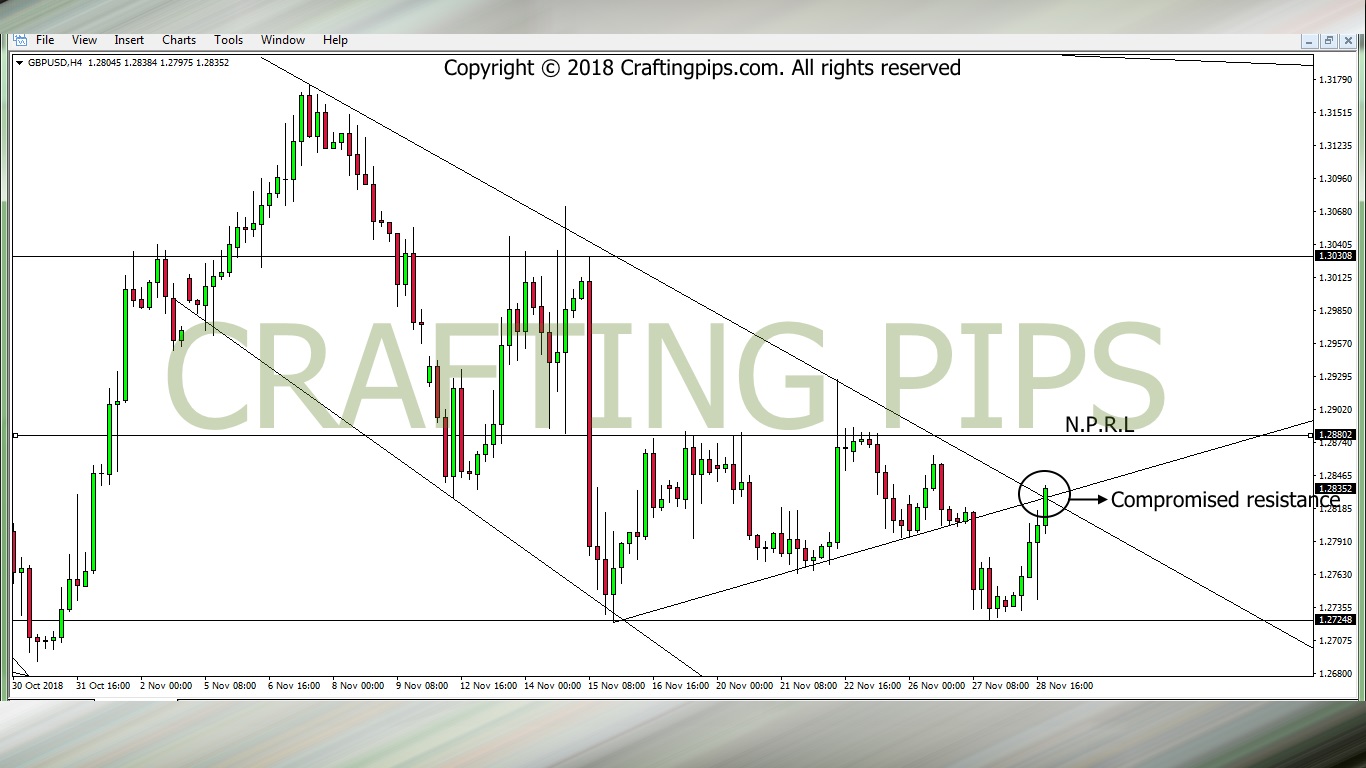Click the 28 Nov 16:00 time label

tap(1065, 686)
